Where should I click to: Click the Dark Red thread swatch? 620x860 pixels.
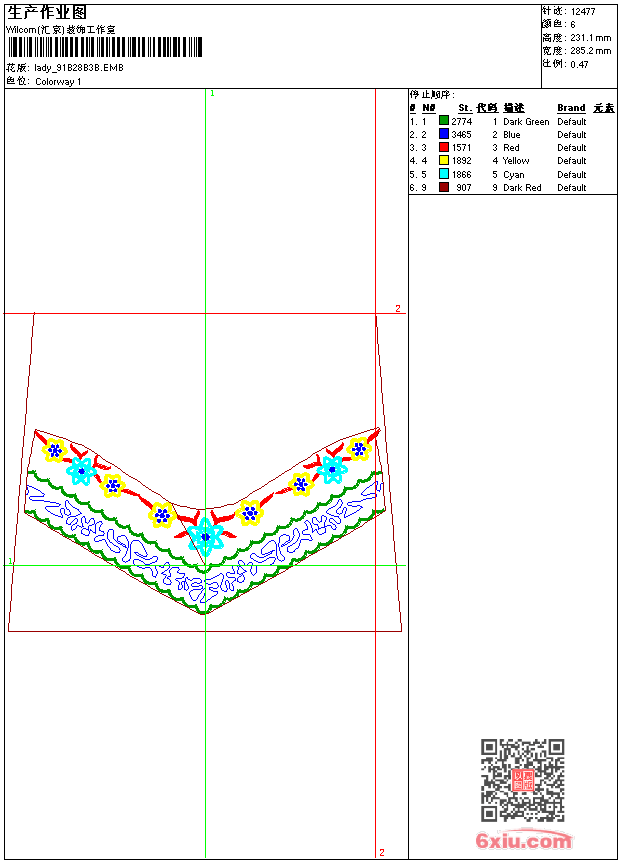pyautogui.click(x=444, y=187)
